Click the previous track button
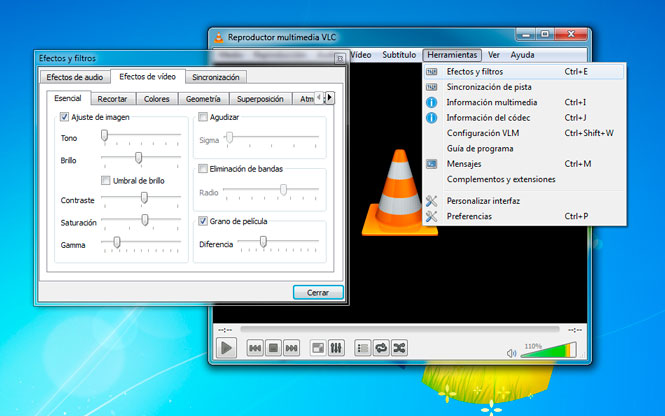This screenshot has width=665, height=416. click(255, 348)
